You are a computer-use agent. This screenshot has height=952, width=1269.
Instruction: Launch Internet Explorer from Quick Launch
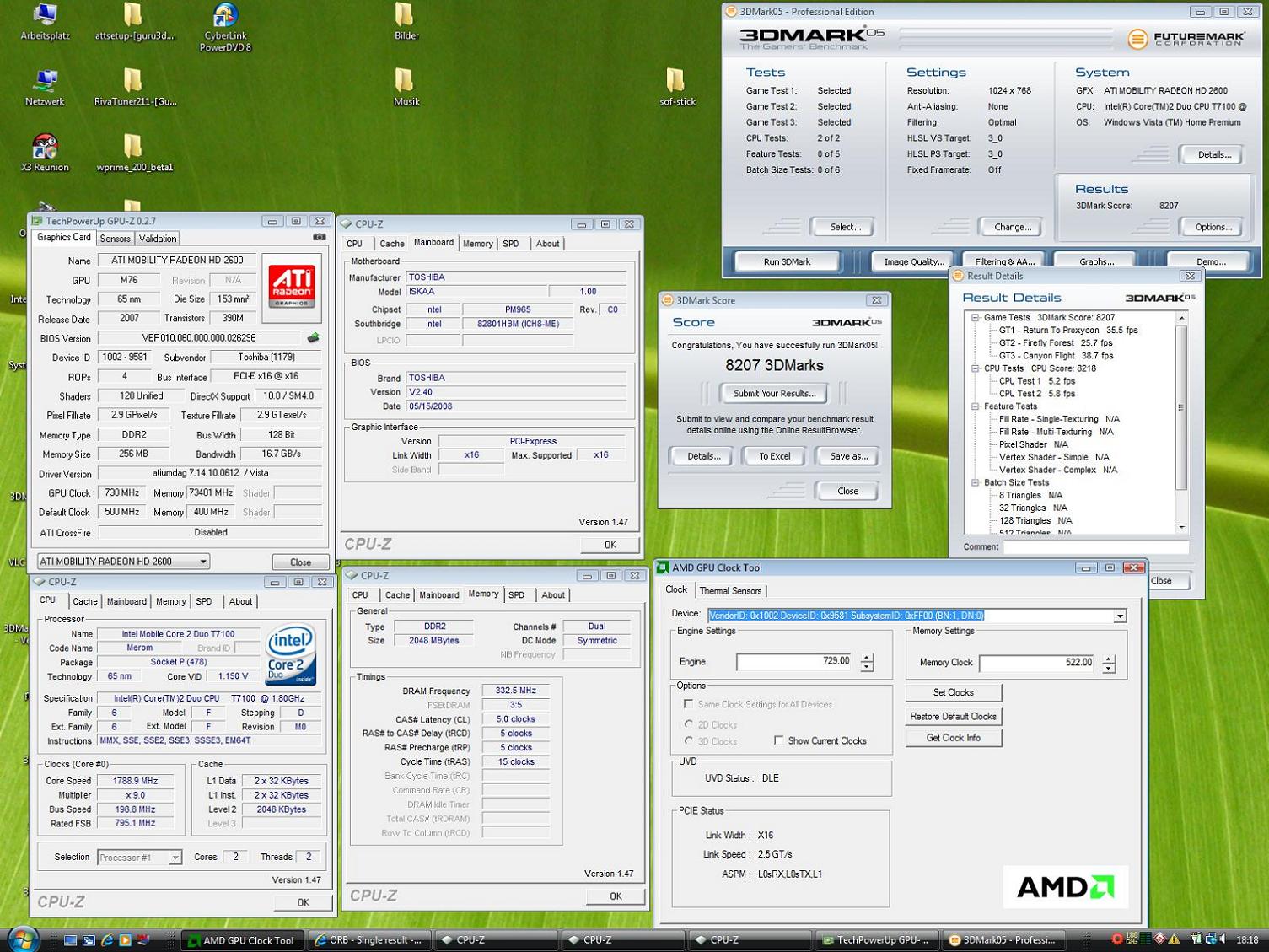point(107,940)
